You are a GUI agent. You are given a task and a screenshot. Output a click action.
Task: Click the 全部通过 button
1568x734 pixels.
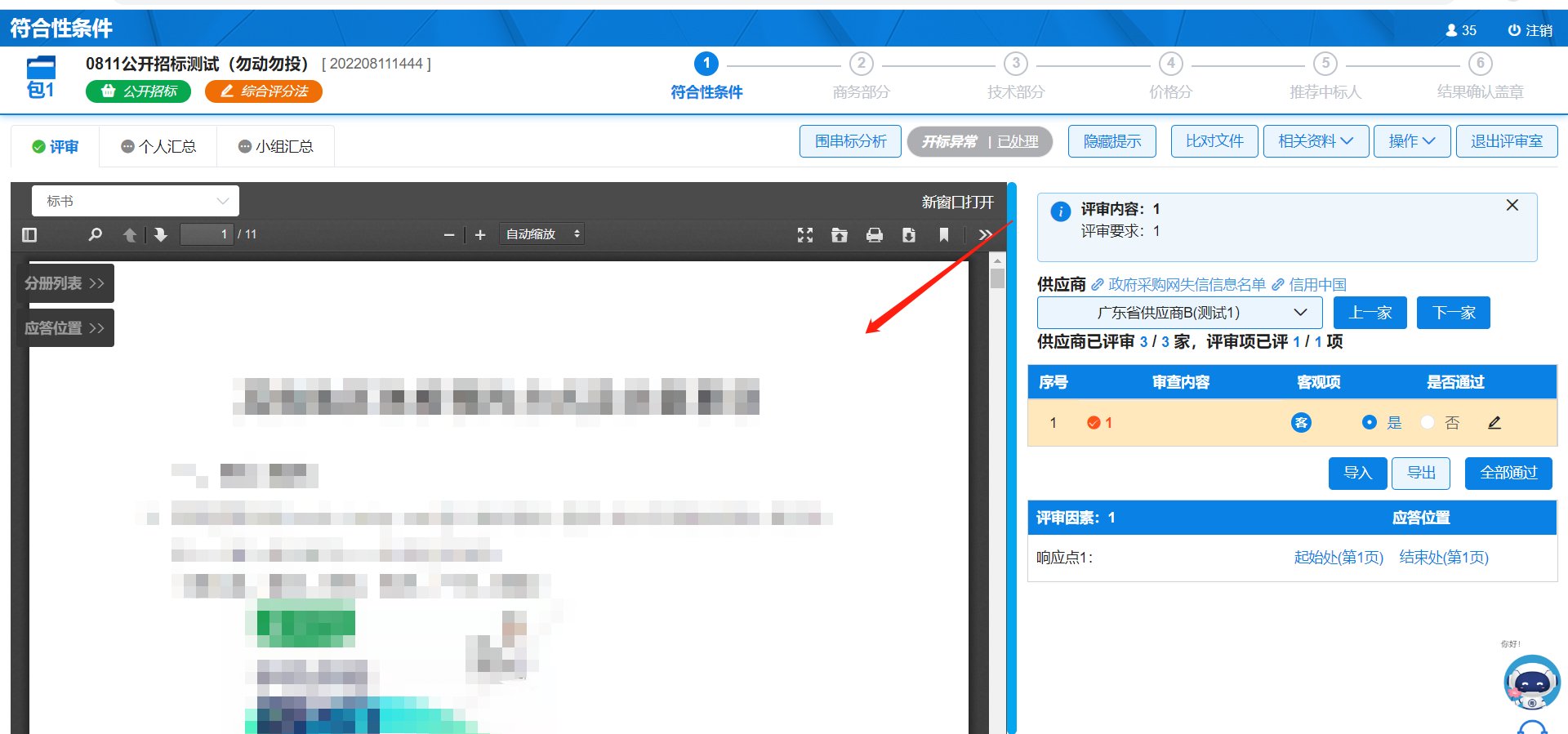click(1508, 474)
